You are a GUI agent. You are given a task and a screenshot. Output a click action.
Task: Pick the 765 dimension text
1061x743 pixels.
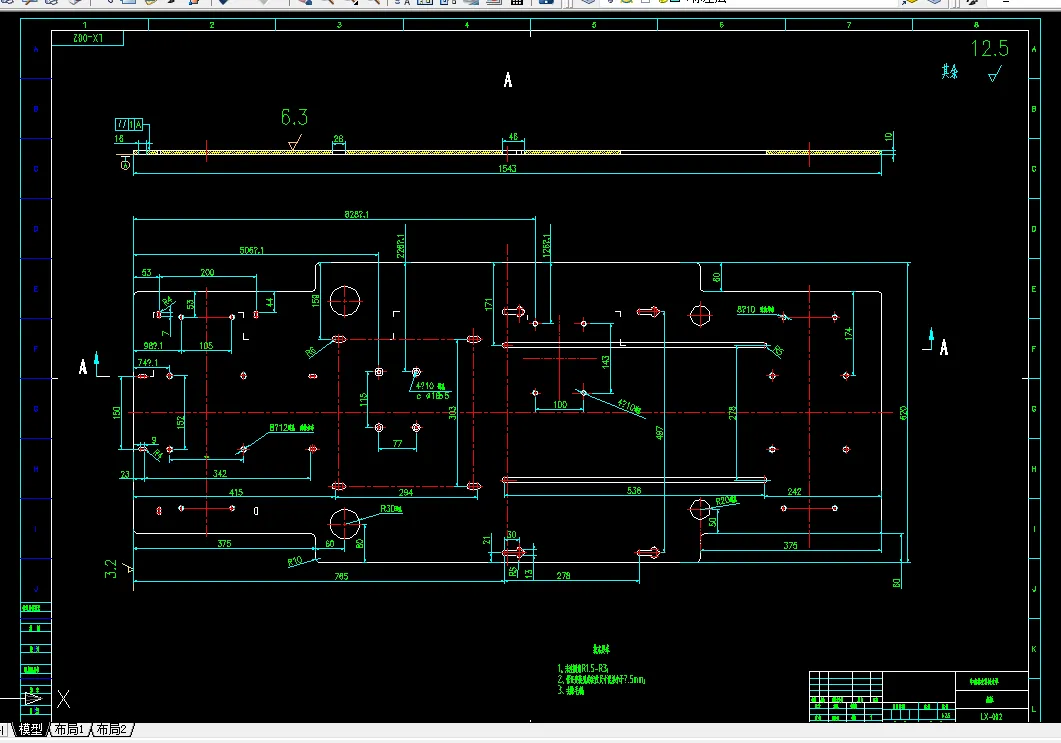(341, 576)
